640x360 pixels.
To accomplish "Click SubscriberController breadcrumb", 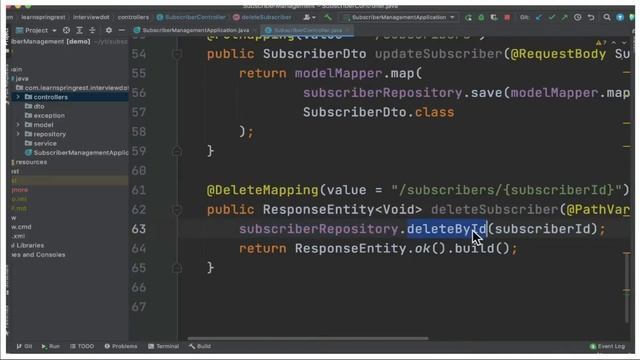I will coord(191,17).
